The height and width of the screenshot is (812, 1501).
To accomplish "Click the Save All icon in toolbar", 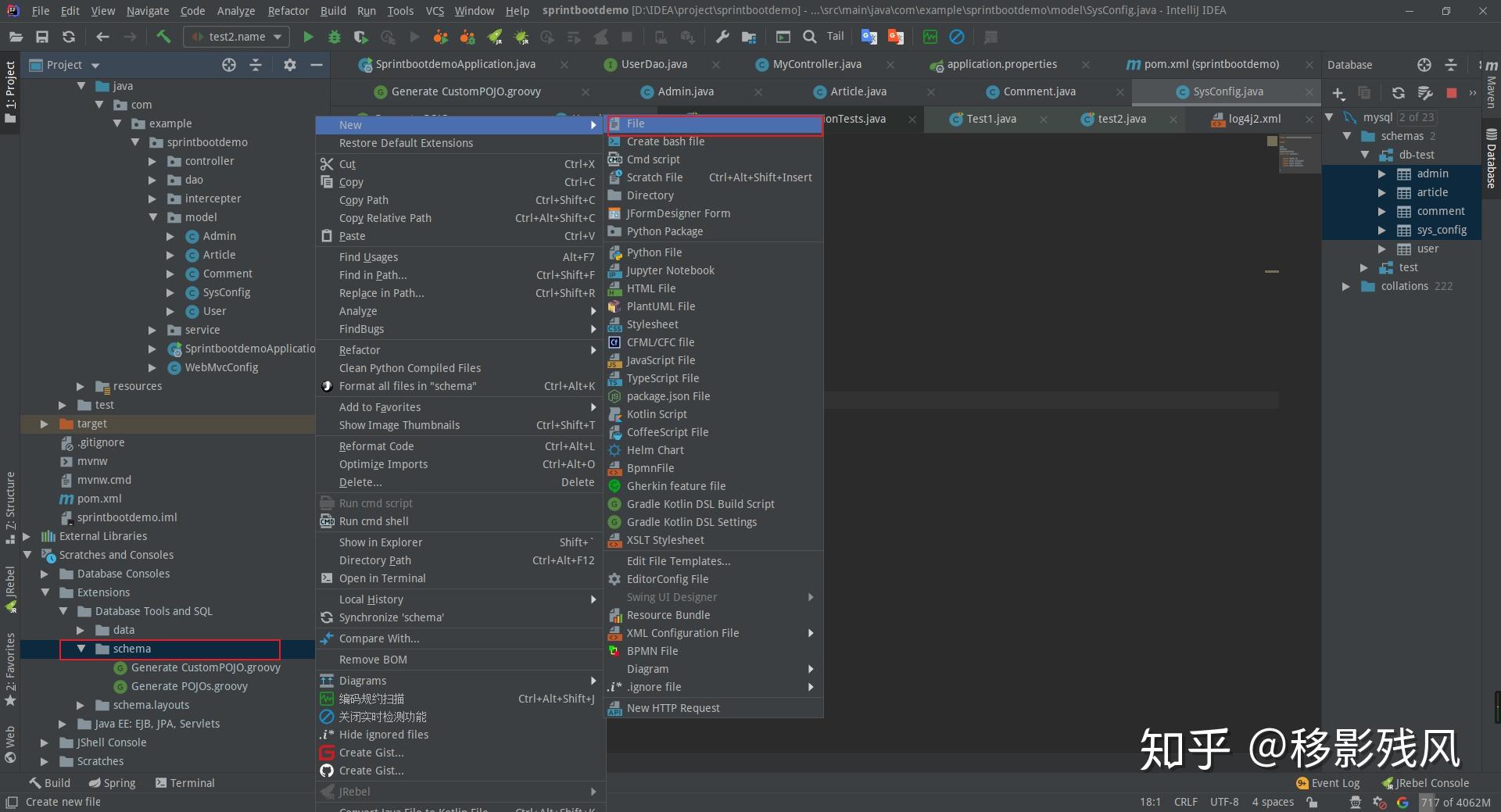I will [42, 37].
